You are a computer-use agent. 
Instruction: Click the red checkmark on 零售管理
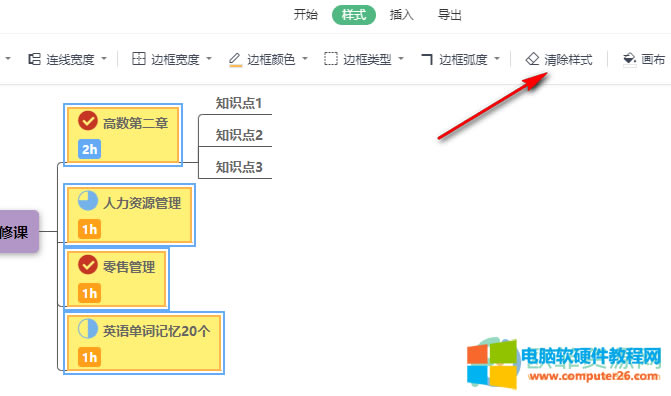(x=88, y=265)
